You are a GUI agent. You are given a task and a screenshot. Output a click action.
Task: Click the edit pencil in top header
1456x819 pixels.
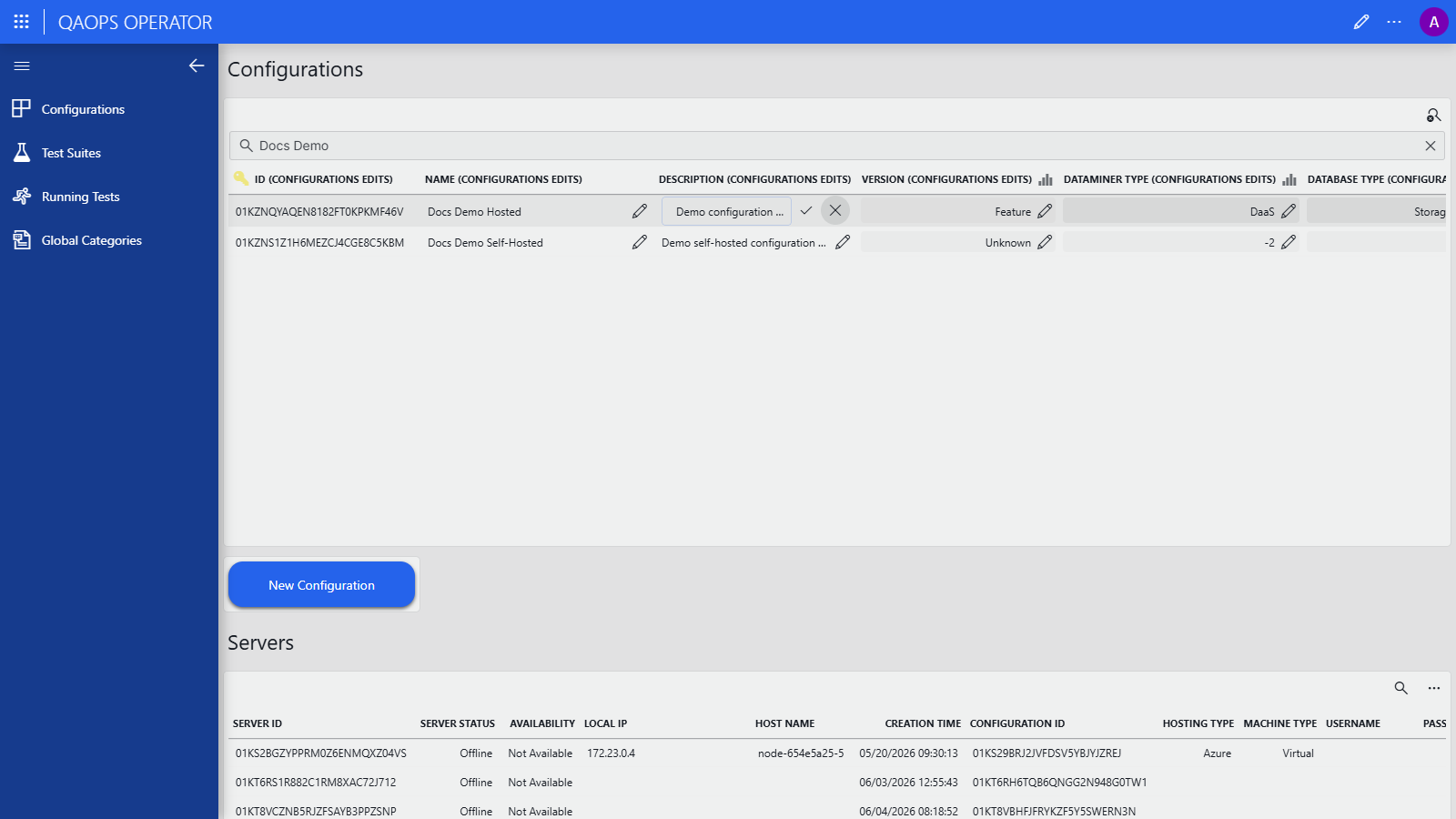pos(1361,22)
